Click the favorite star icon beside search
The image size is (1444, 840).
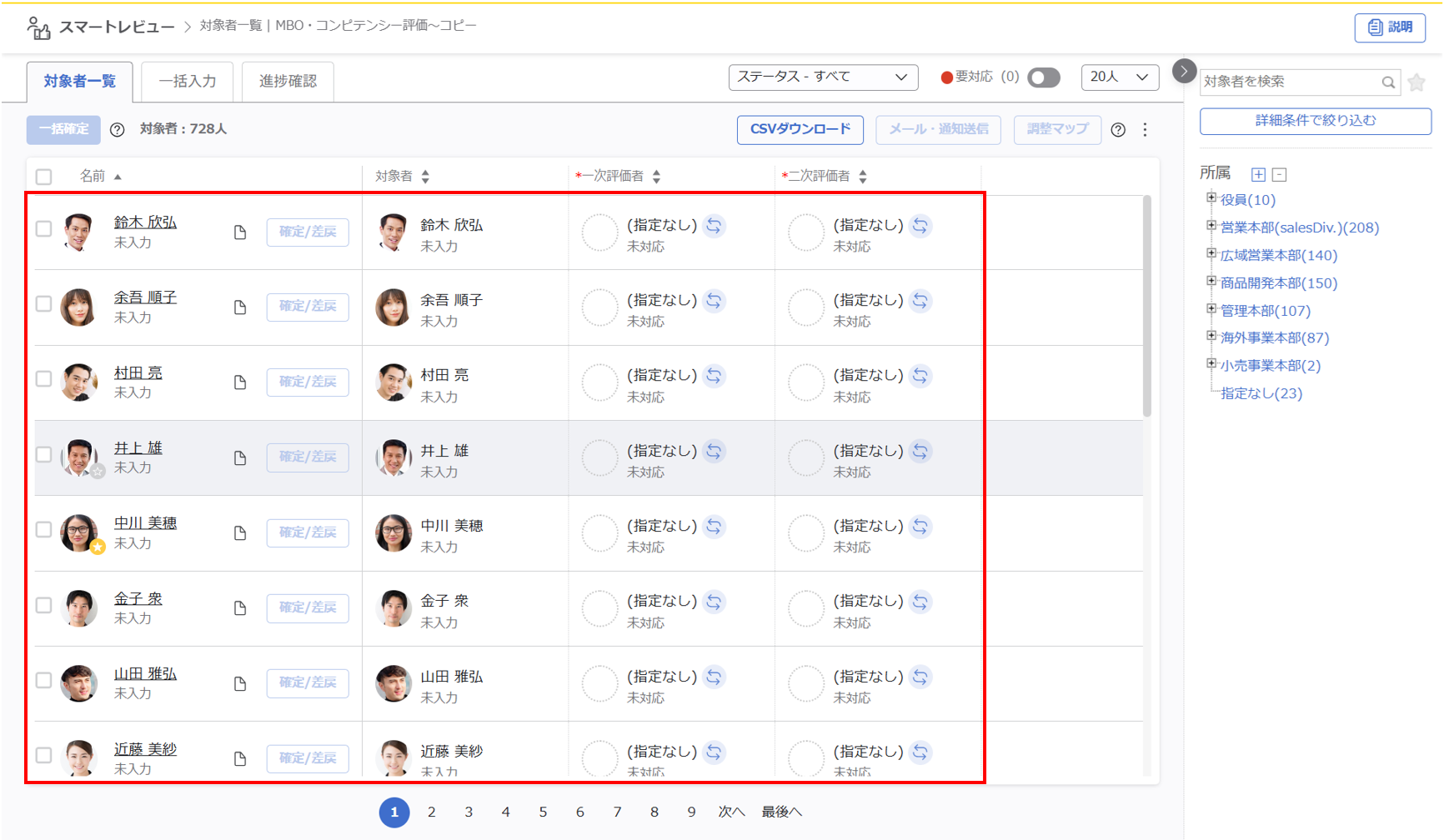pos(1416,82)
